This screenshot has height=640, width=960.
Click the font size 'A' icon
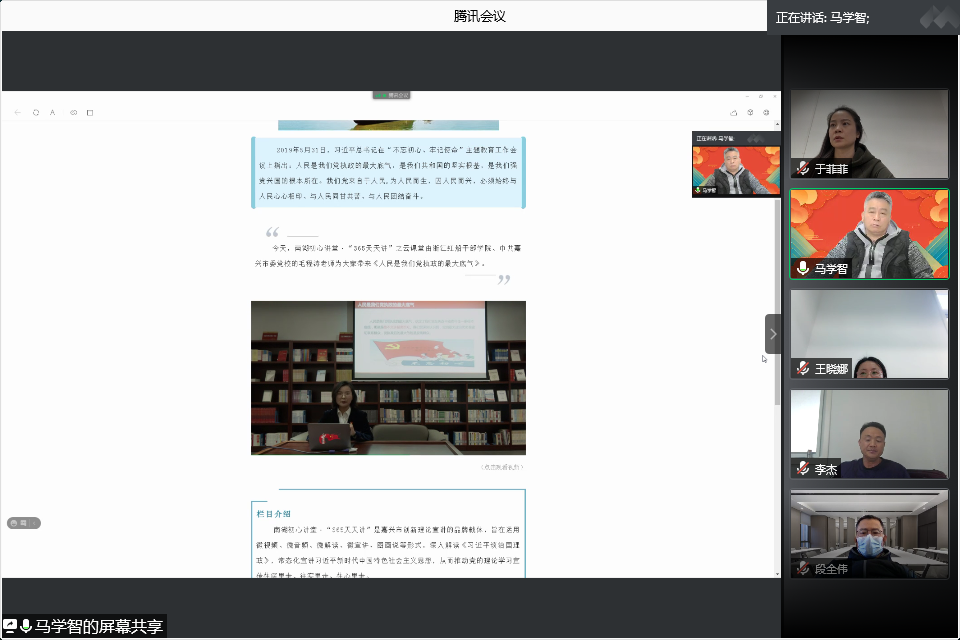[53, 112]
